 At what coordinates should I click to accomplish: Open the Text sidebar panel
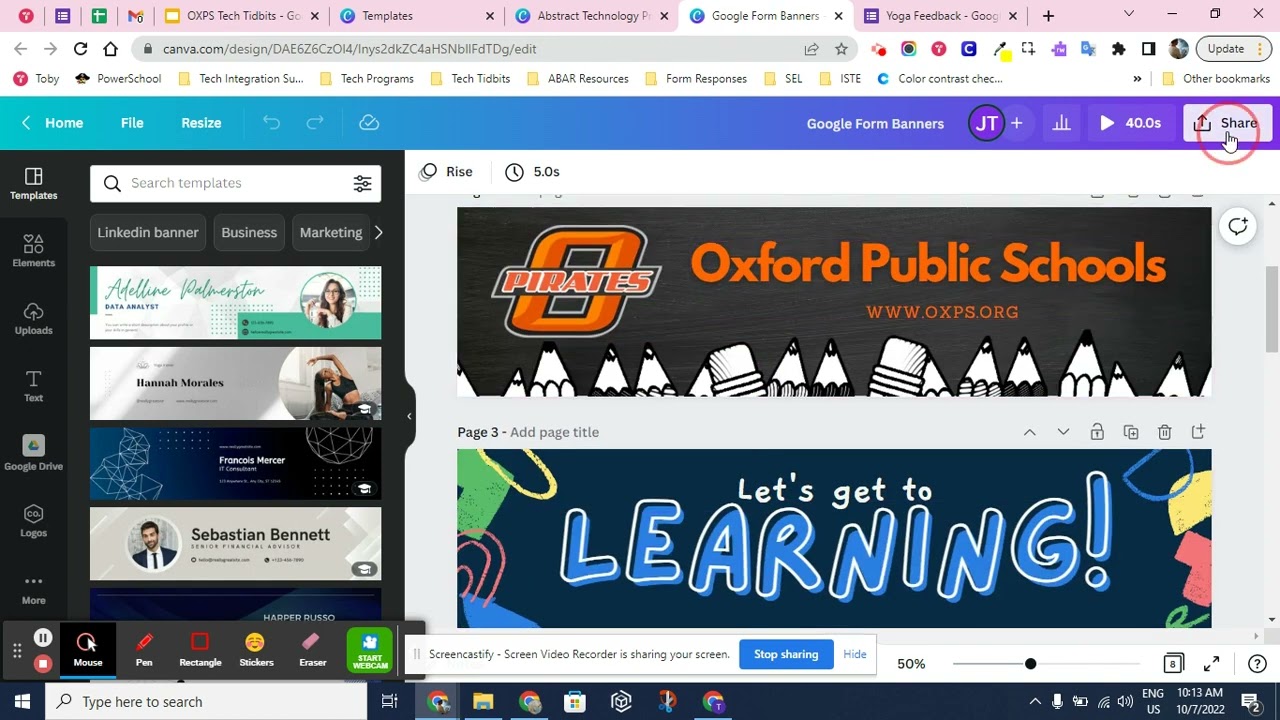[x=33, y=386]
